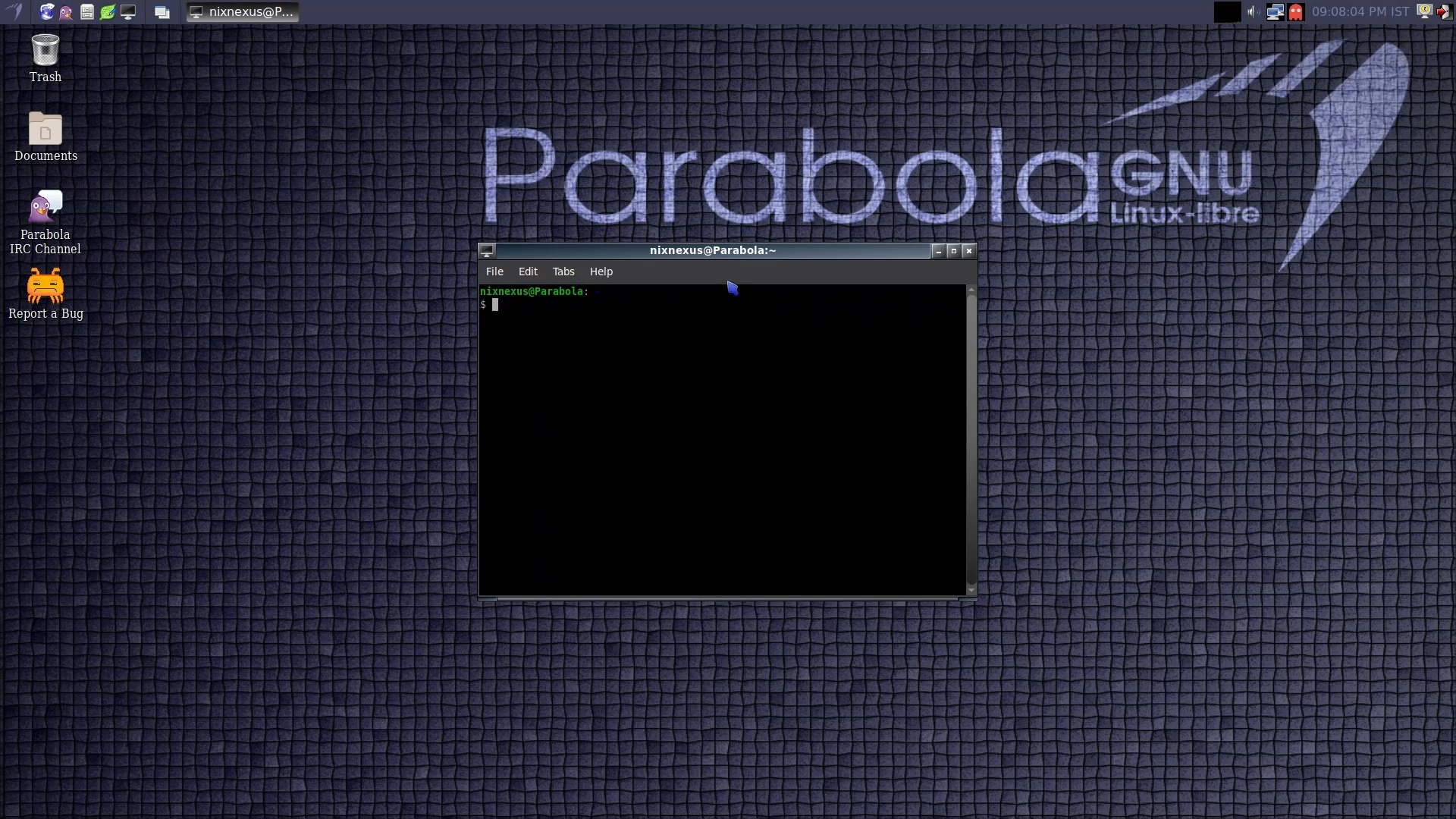Click the terminal scrollbar down arrow
This screenshot has height=819, width=1456.
pyautogui.click(x=971, y=590)
